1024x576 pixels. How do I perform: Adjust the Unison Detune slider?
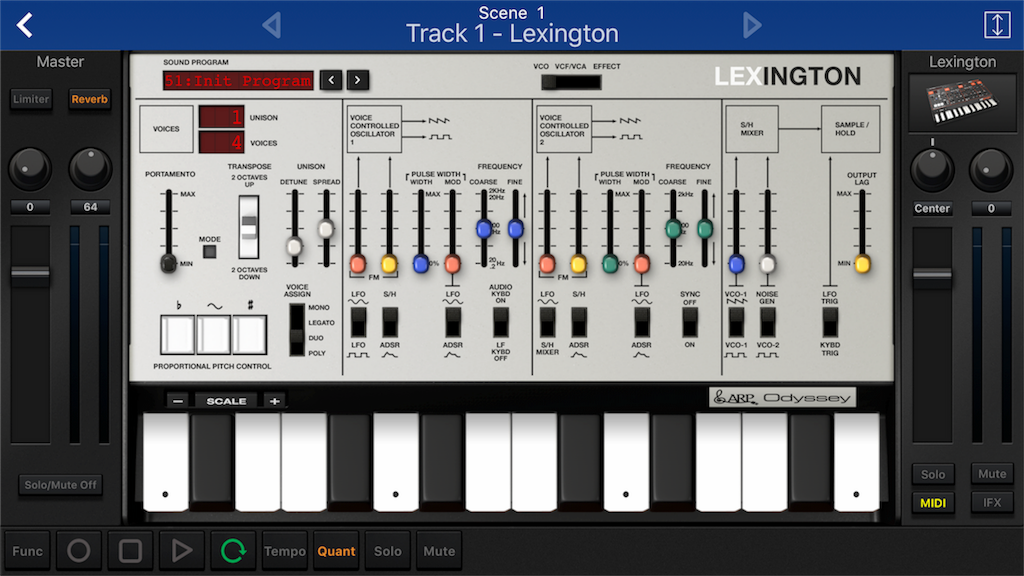pos(295,246)
